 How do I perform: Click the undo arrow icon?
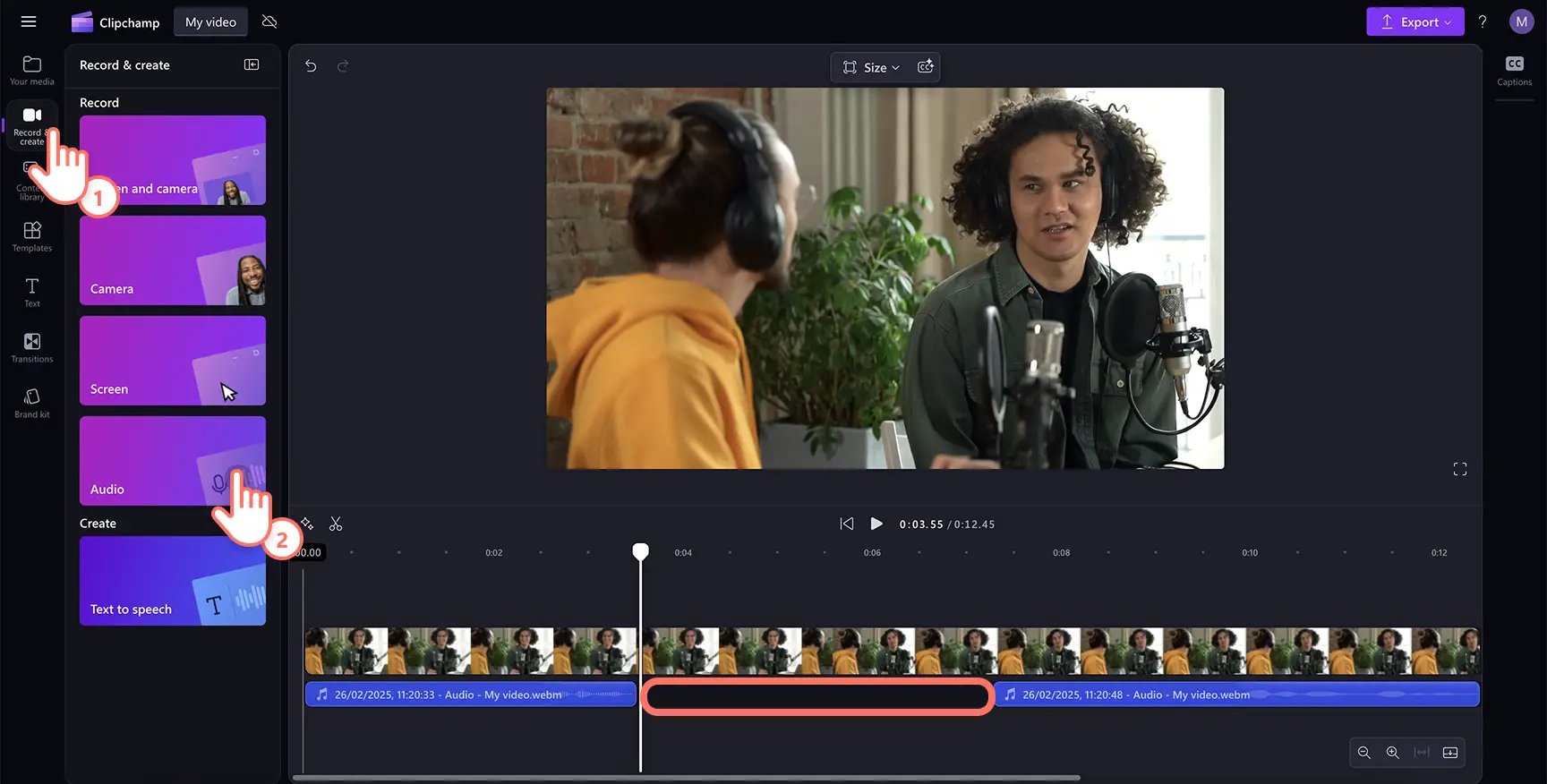coord(311,66)
